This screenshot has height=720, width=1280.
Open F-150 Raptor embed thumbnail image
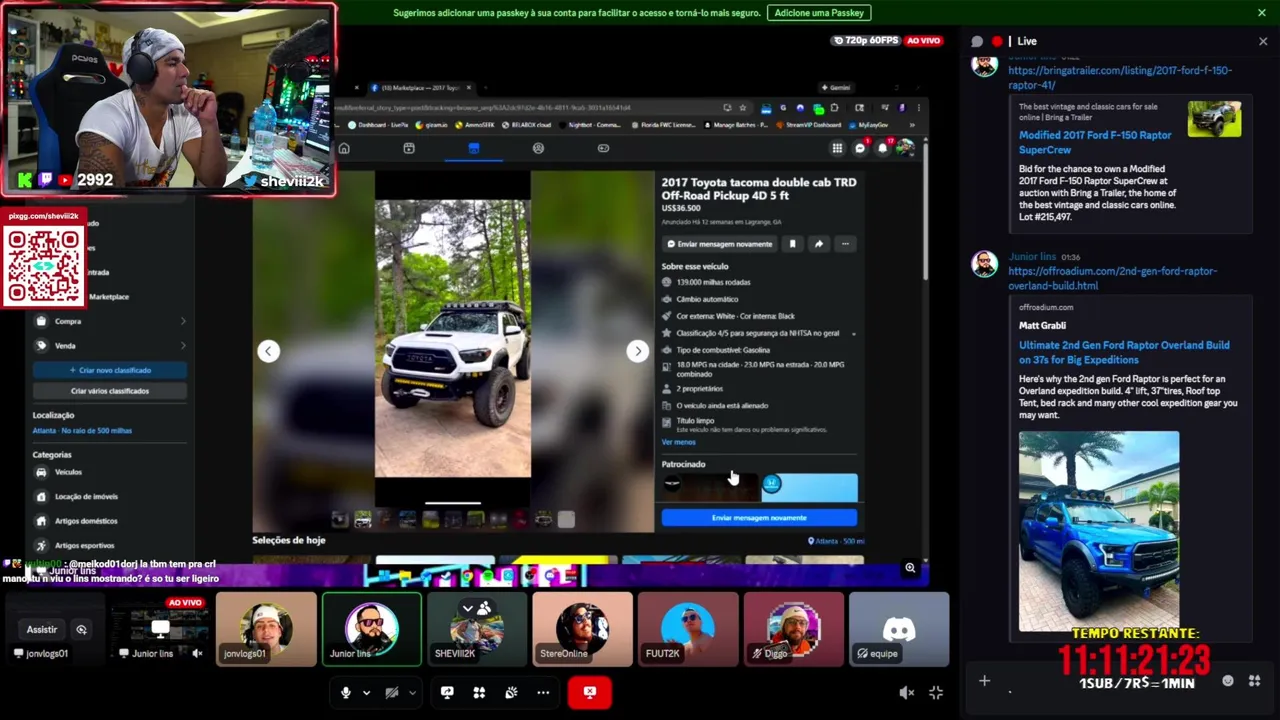[1214, 119]
